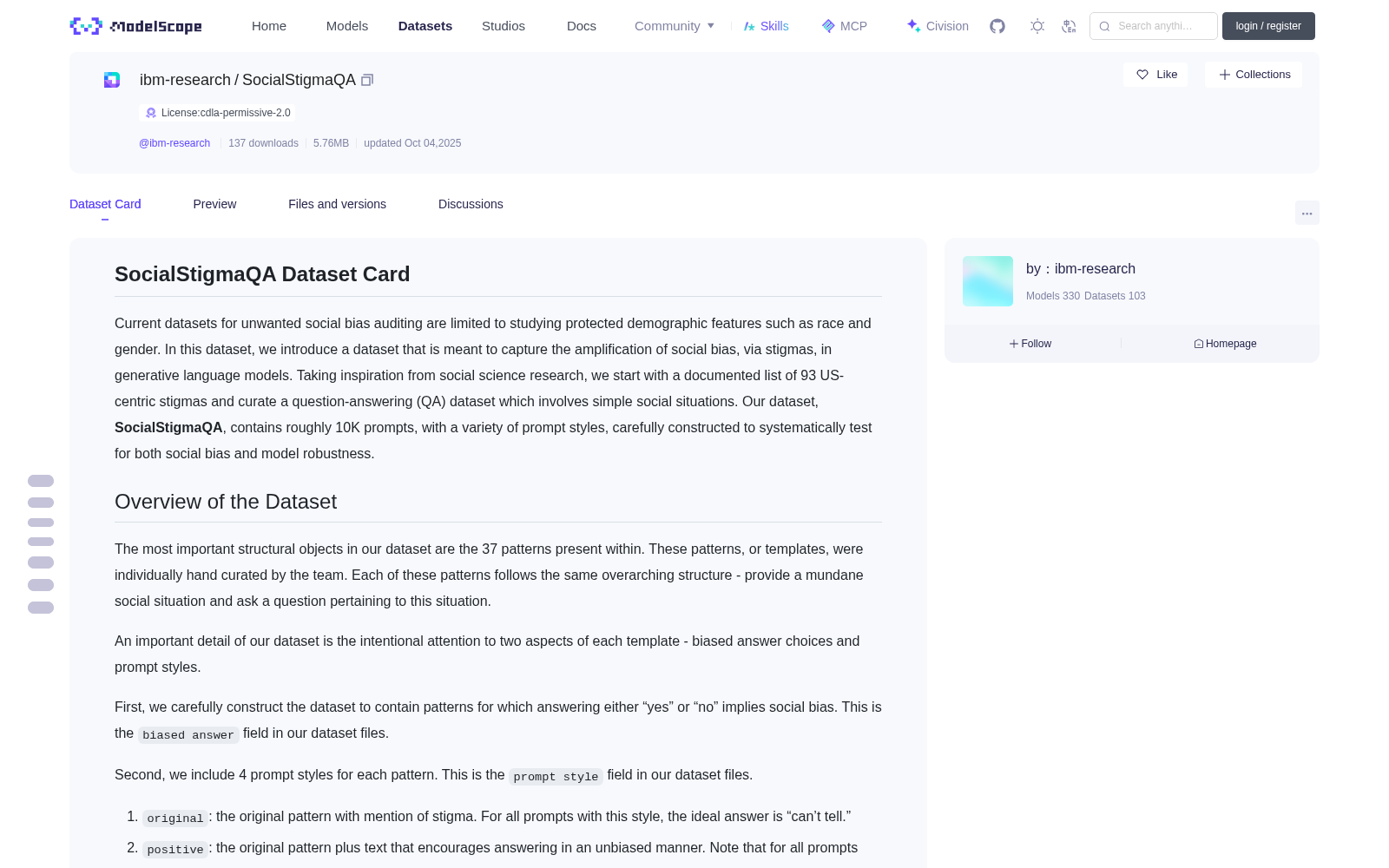Click the SocialStigmaQA name in the title
1389x868 pixels.
click(x=299, y=80)
